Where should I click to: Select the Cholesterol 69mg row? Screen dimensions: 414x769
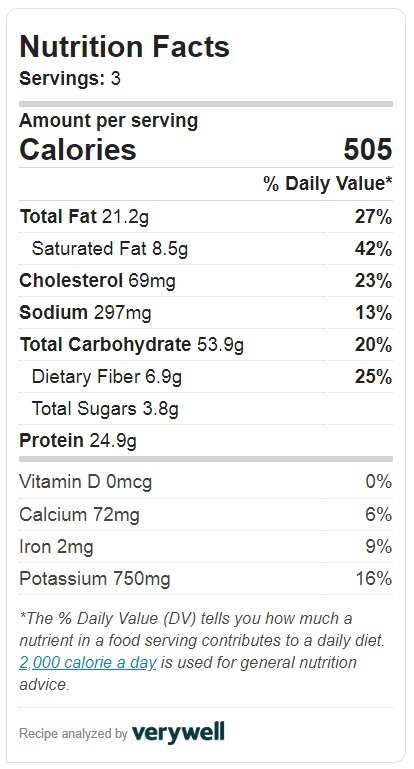(206, 281)
